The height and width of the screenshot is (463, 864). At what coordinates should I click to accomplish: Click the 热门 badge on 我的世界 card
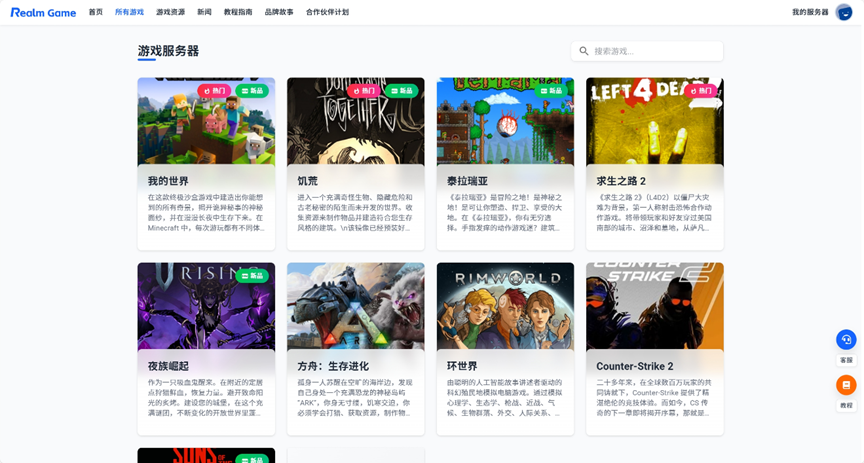coord(214,90)
